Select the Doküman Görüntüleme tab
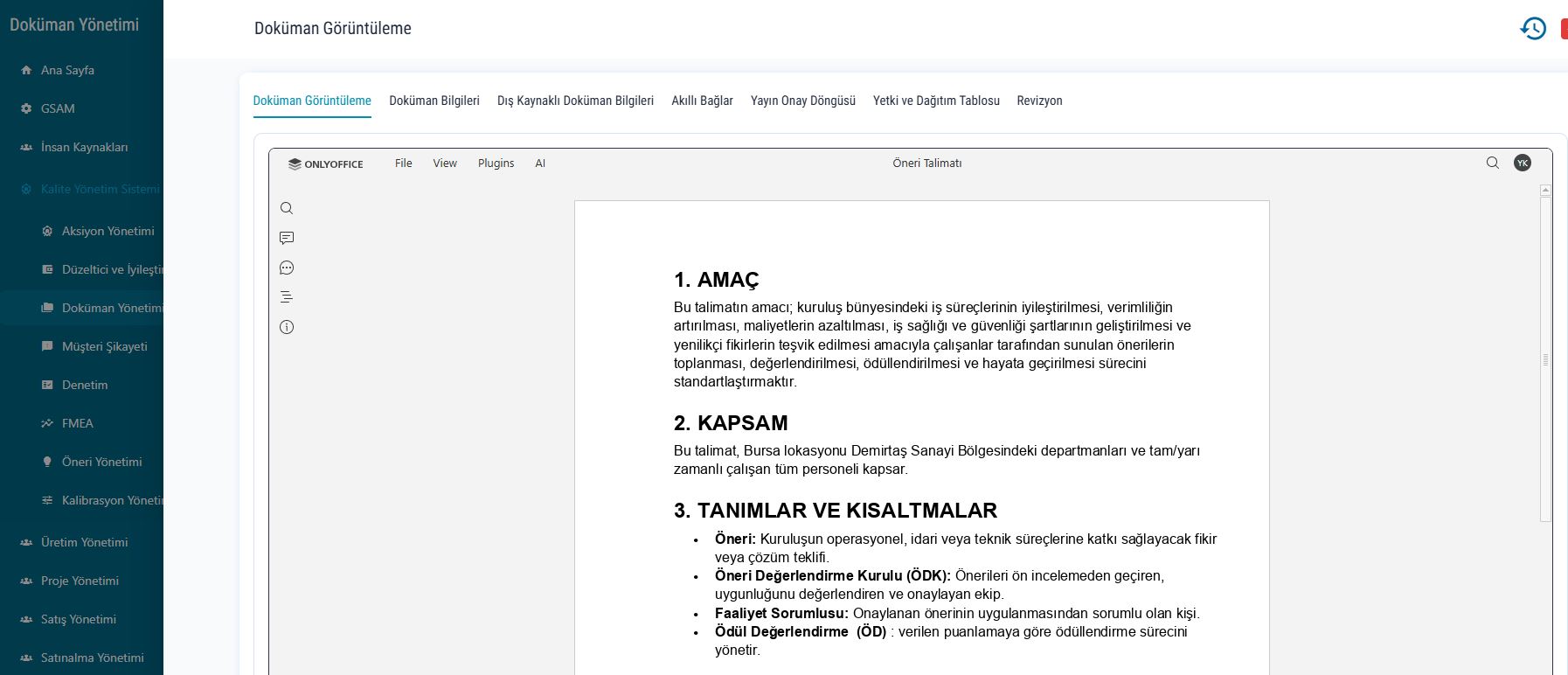The width and height of the screenshot is (1568, 675). [x=312, y=101]
